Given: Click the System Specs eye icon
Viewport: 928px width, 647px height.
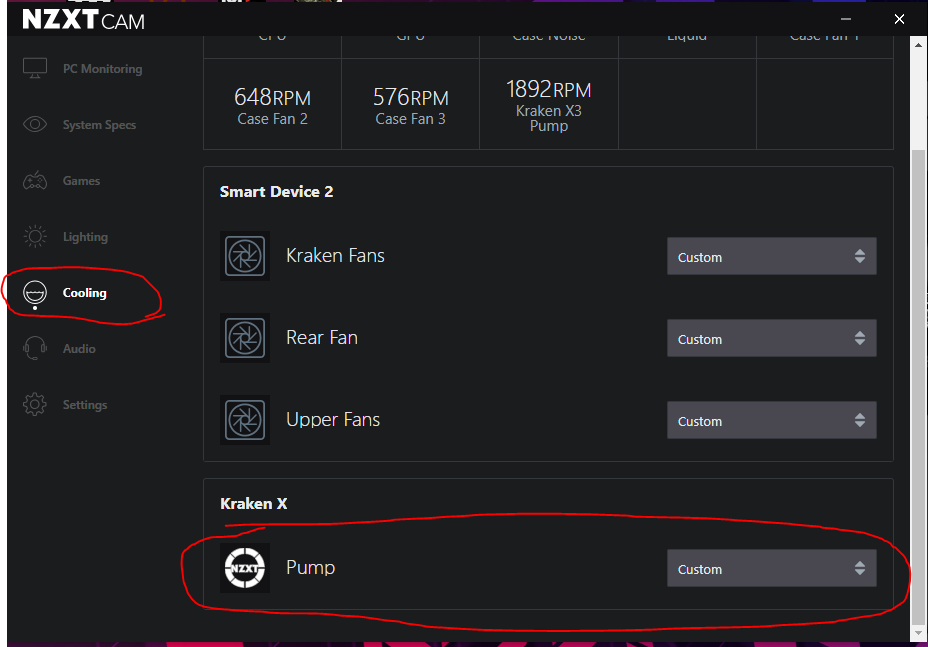Looking at the screenshot, I should pos(35,125).
